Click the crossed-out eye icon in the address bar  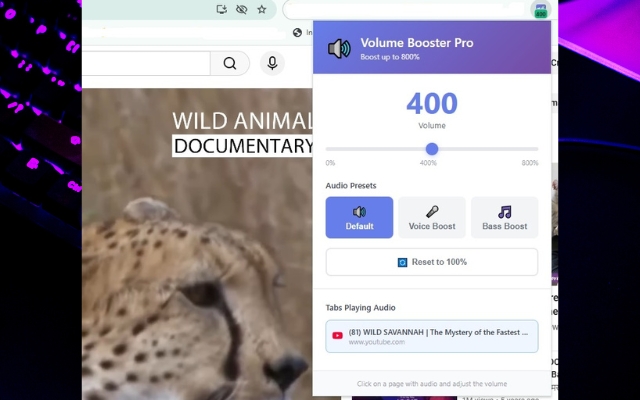[242, 9]
